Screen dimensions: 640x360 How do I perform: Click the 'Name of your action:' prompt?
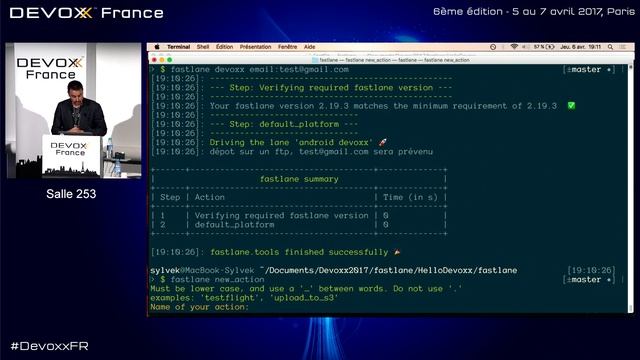coord(199,307)
